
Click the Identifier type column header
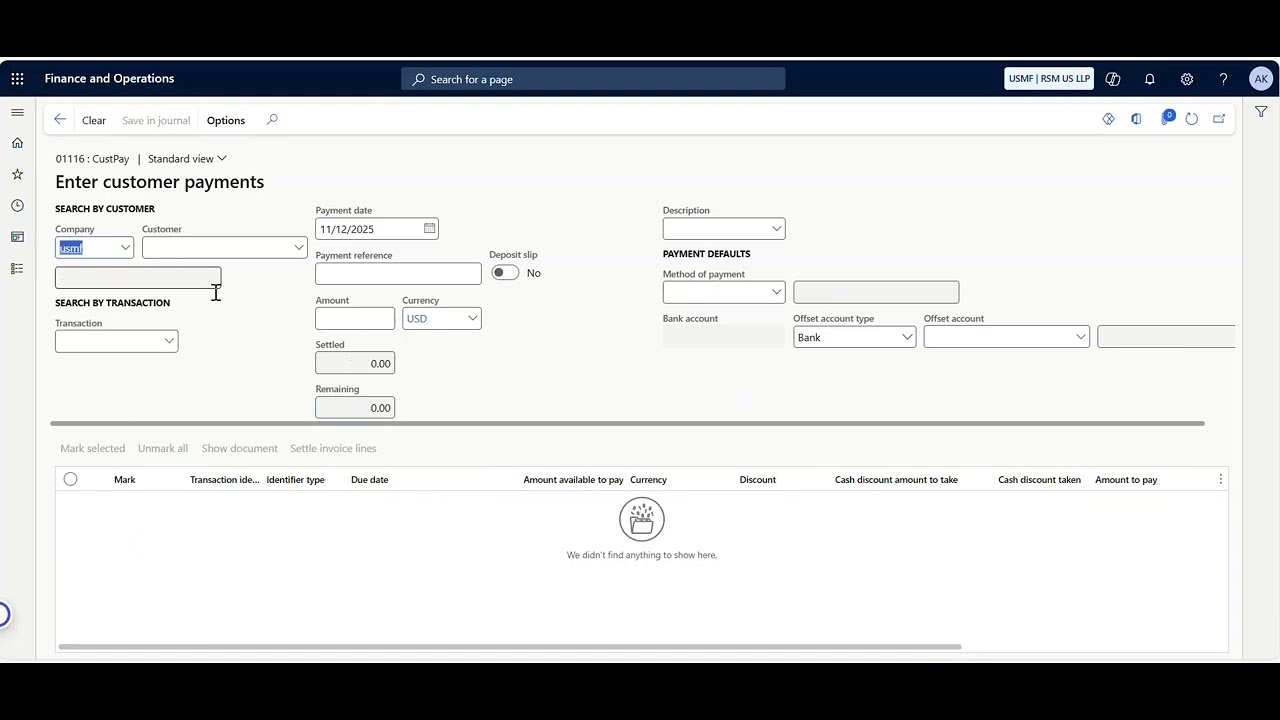coord(295,480)
